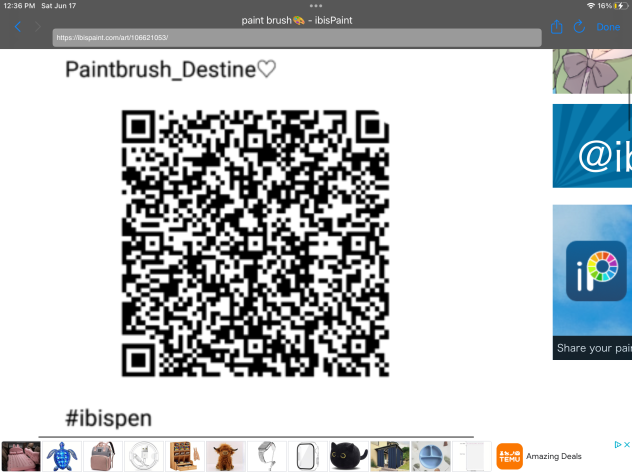Click the Share your painting banner caption
This screenshot has height=473, width=632.
click(594, 348)
